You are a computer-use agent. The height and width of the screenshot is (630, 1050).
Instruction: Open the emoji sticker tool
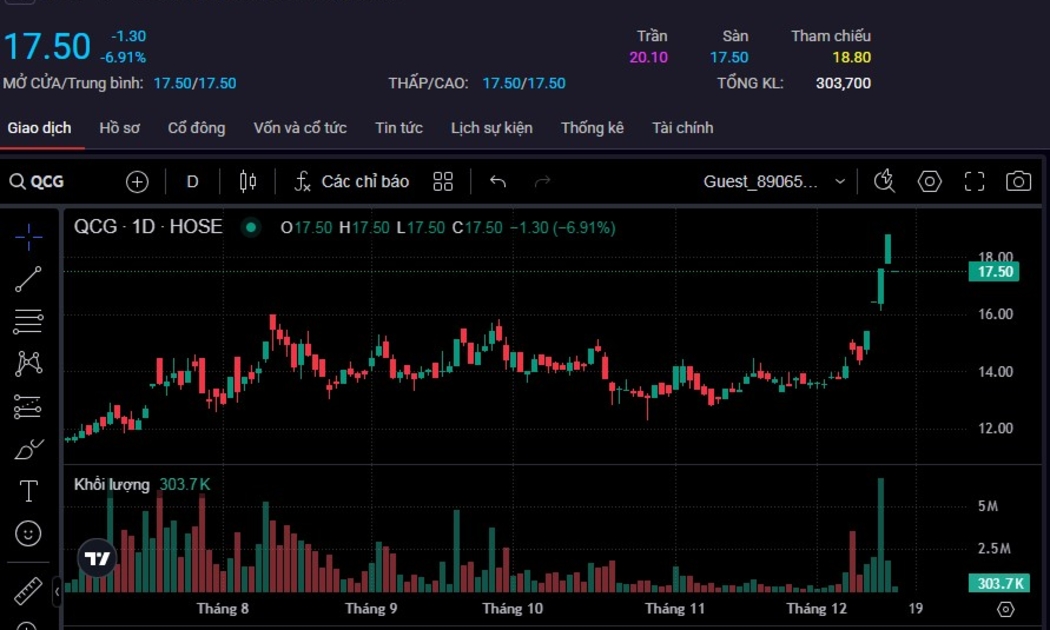pyautogui.click(x=28, y=534)
